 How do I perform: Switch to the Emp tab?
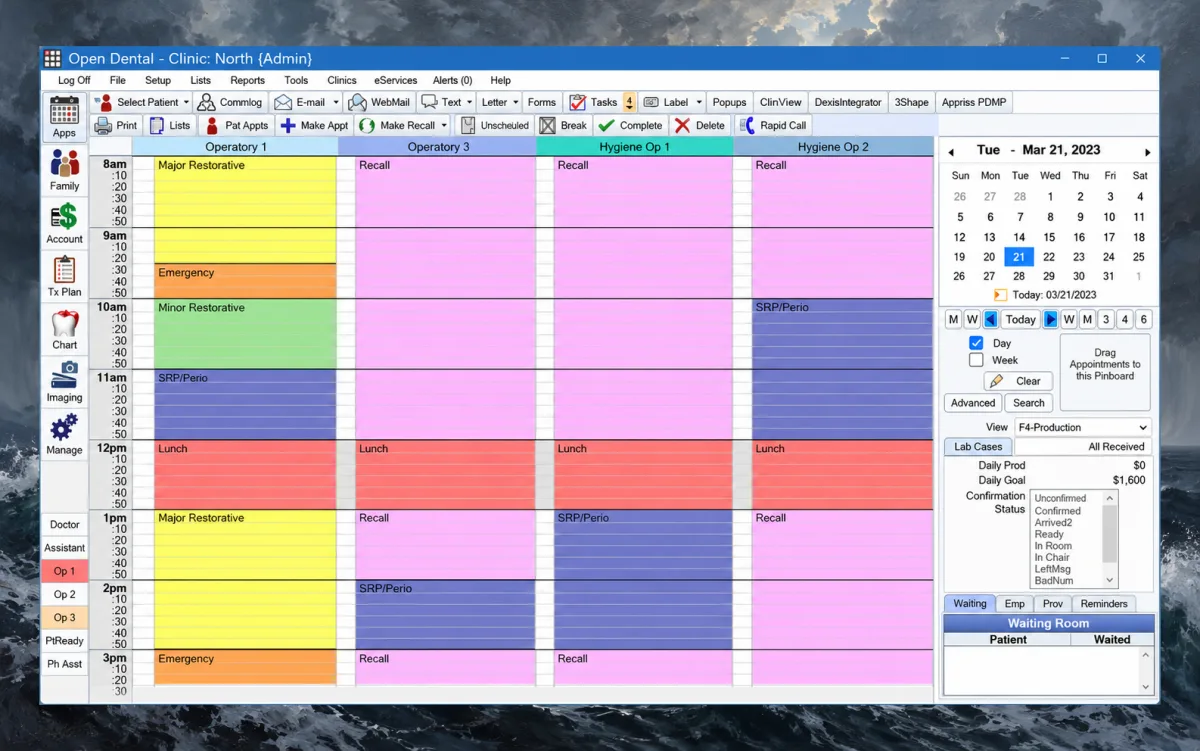1015,603
